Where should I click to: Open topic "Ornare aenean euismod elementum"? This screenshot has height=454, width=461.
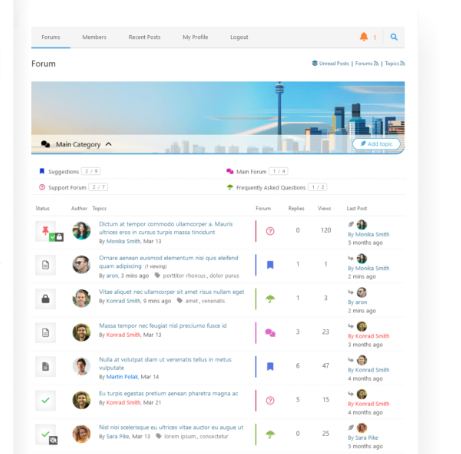168,262
